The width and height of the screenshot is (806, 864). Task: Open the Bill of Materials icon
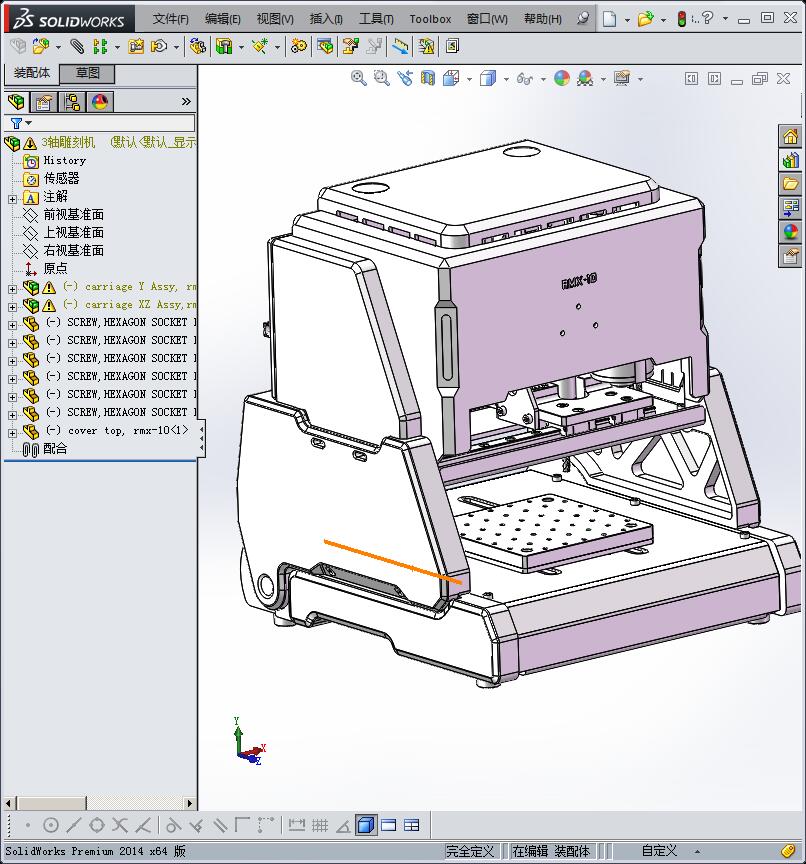tap(325, 46)
